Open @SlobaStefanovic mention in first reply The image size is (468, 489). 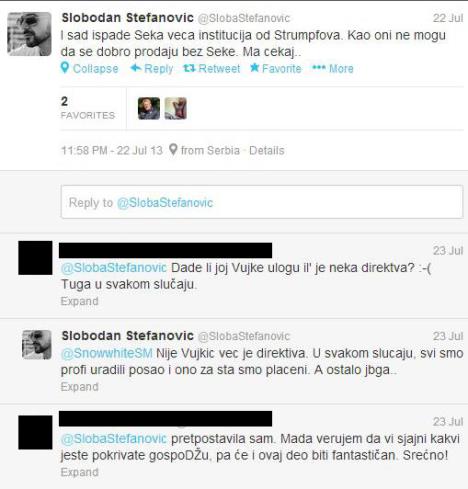(114, 268)
